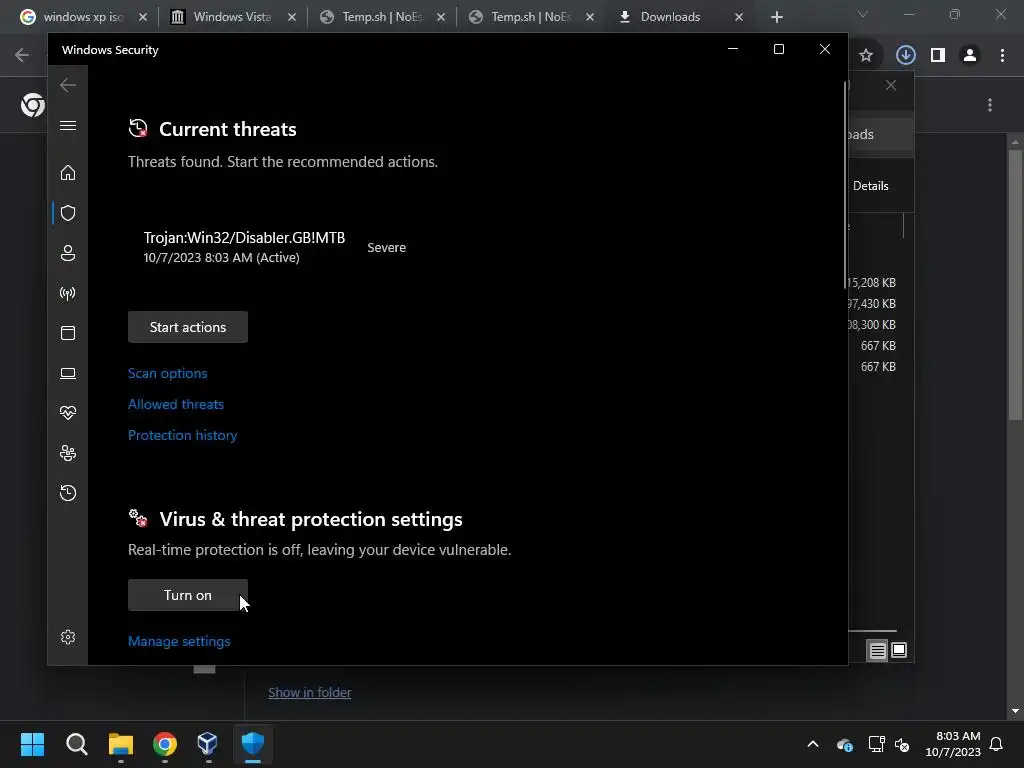Open Firewall & network protection sidebar icon
This screenshot has width=1024, height=768.
[x=68, y=293]
